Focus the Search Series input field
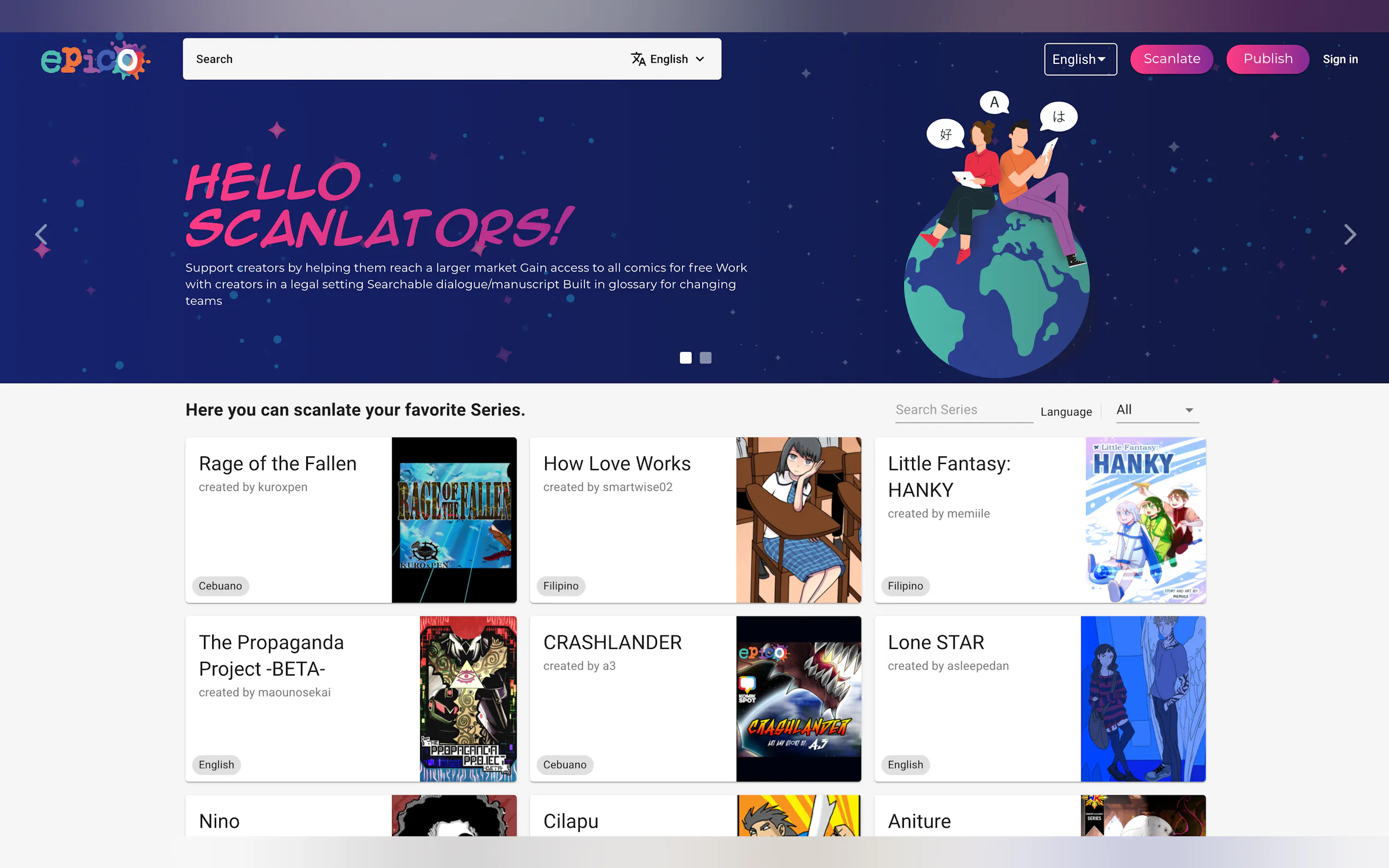This screenshot has height=868, width=1389. tap(964, 410)
